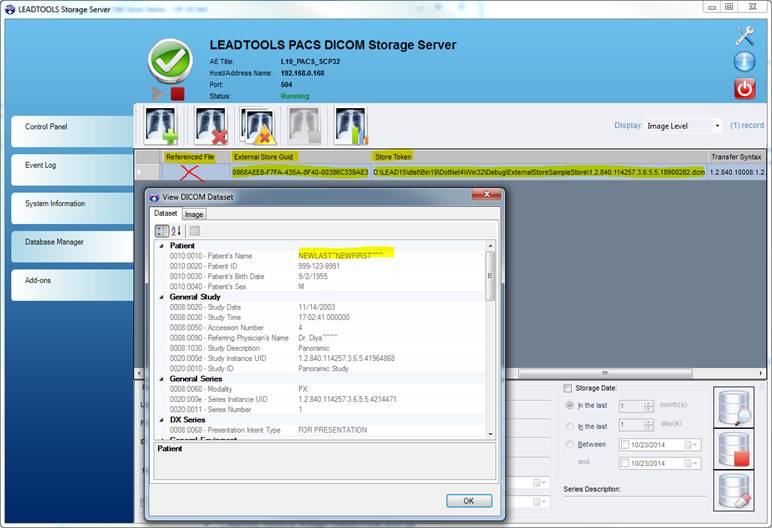Open the Between start date calendar dropdown

click(x=691, y=445)
